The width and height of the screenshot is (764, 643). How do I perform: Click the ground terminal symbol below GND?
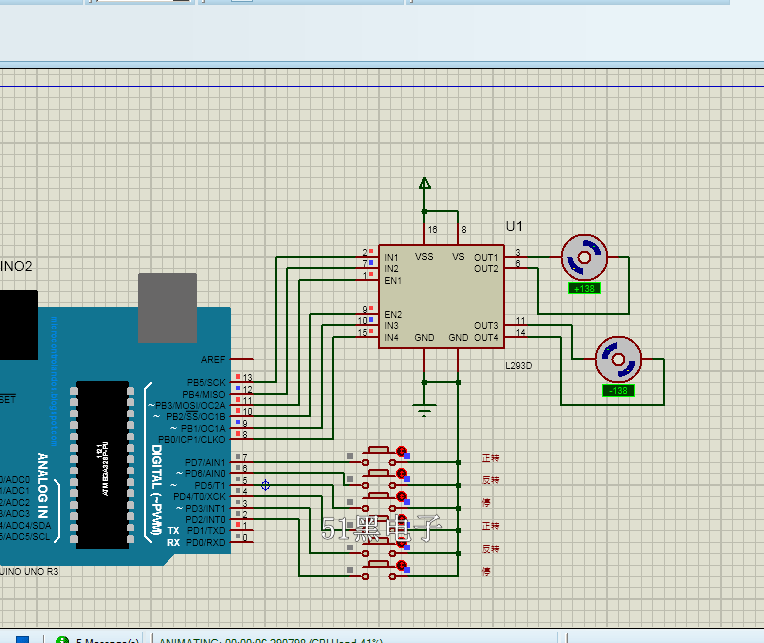[424, 410]
